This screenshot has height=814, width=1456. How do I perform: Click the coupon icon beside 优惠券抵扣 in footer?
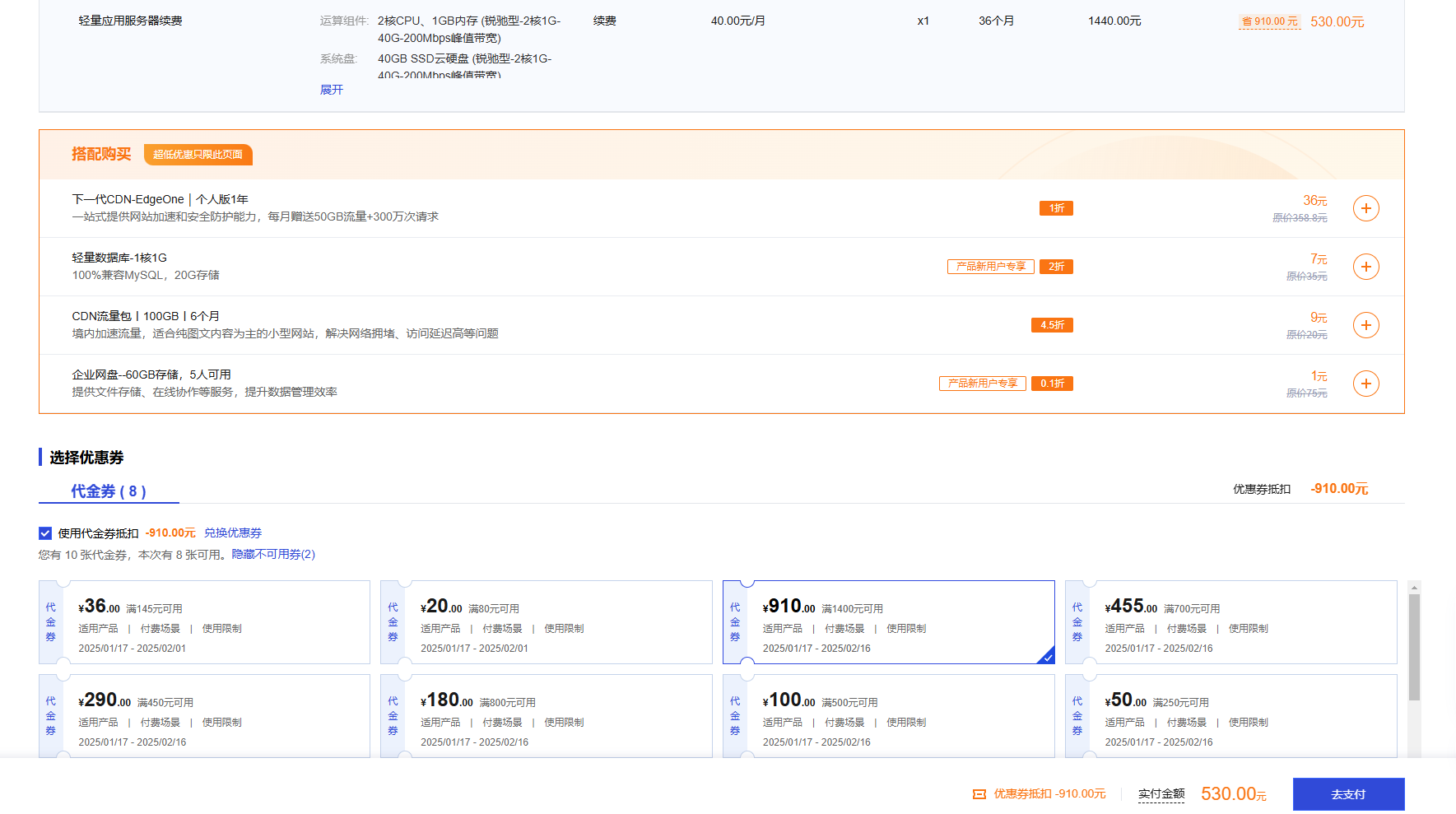click(979, 794)
